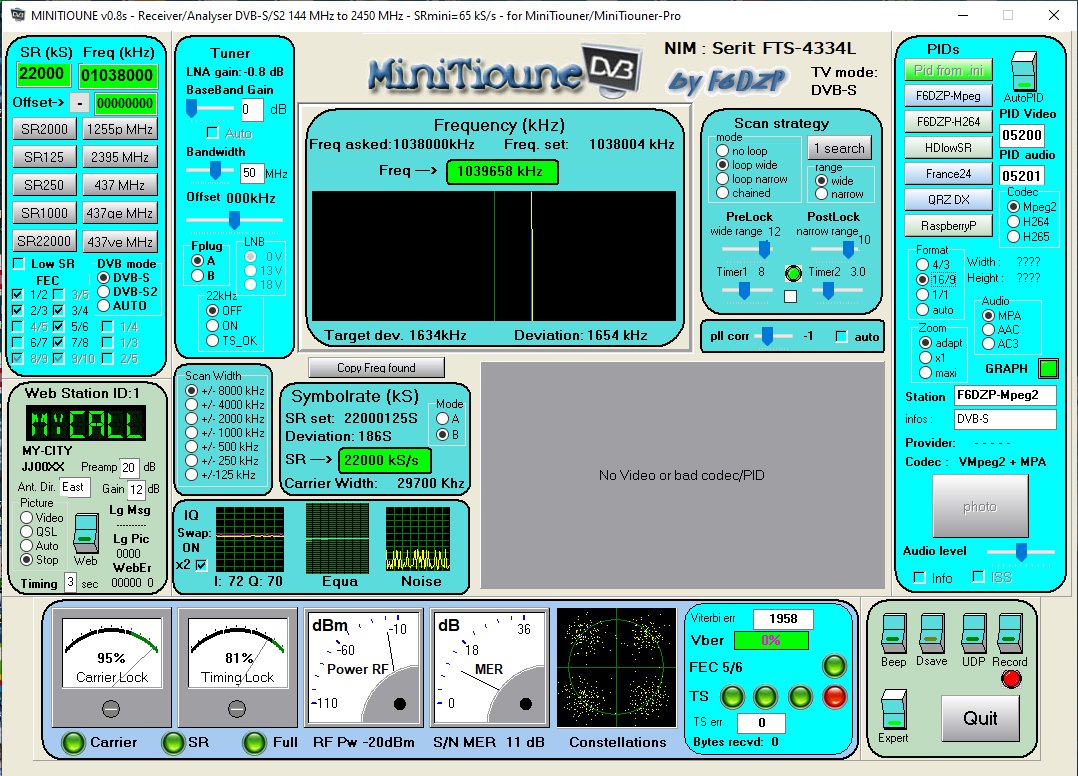Click the Power RF dBm meter

(364, 667)
